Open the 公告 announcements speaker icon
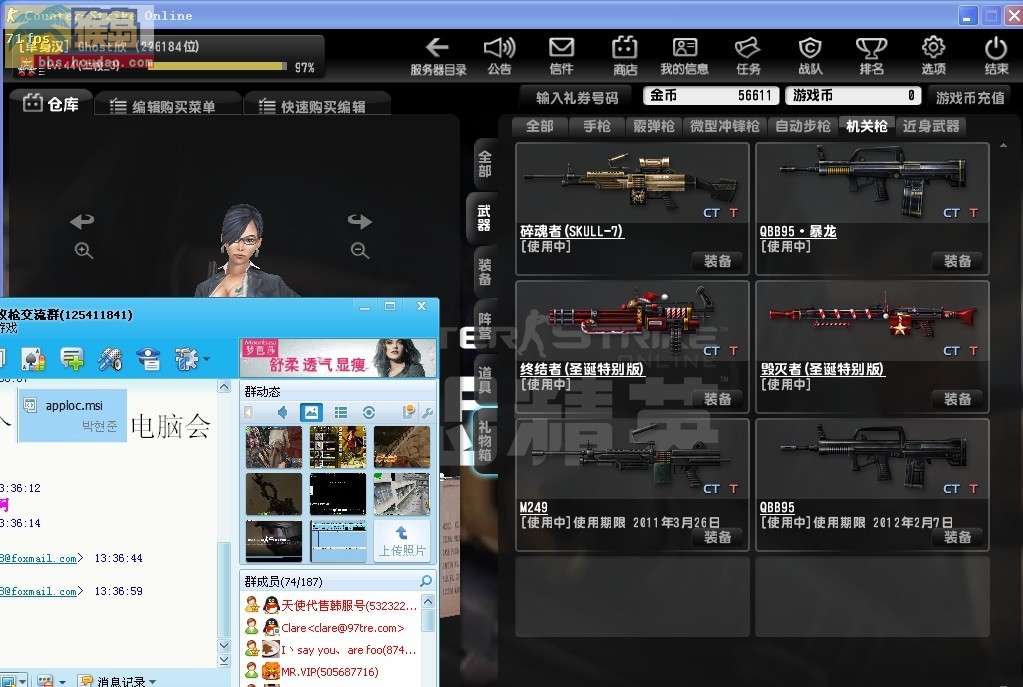Screen dimensions: 1023x687 (x=499, y=47)
